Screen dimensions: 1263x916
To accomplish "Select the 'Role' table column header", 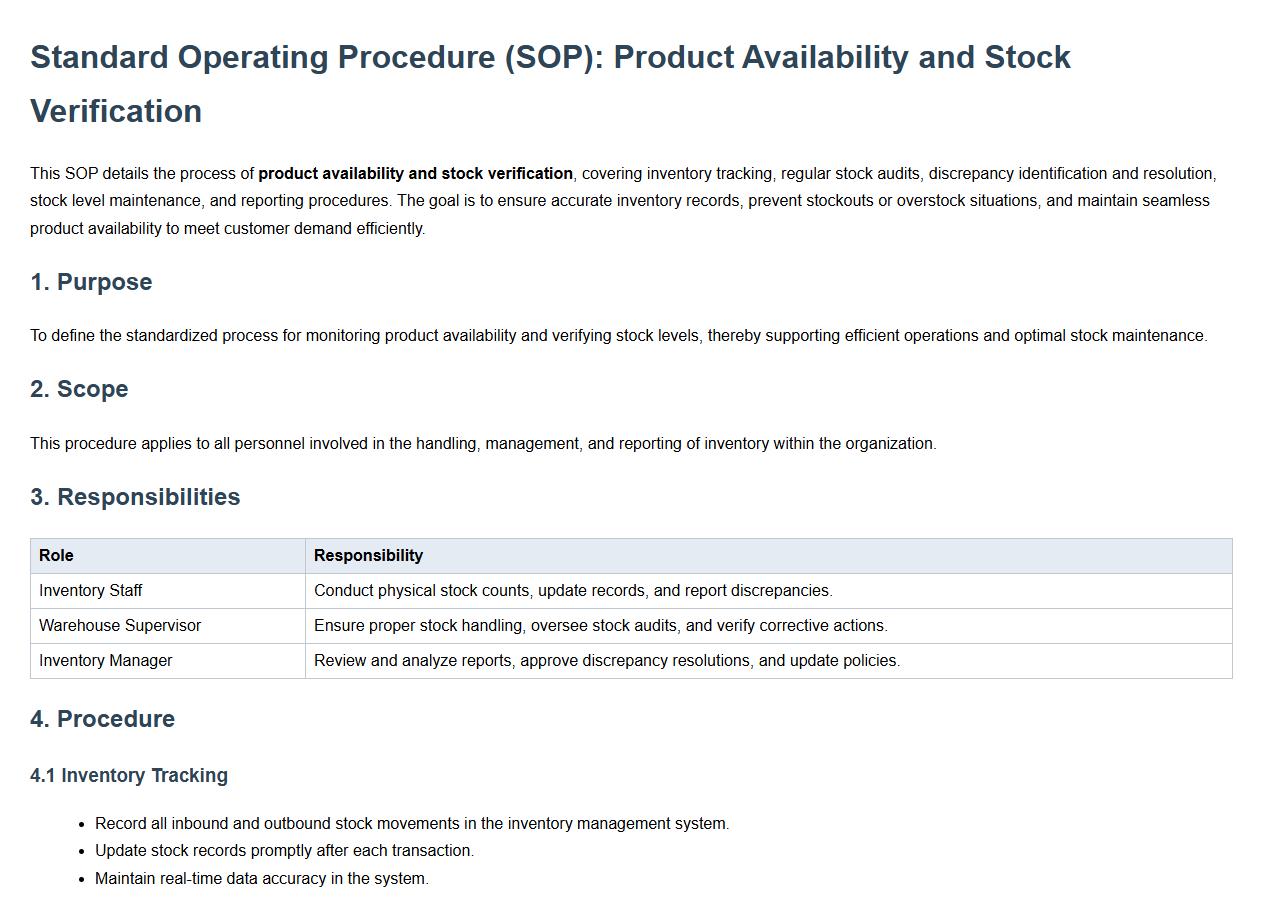I will click(x=56, y=556).
